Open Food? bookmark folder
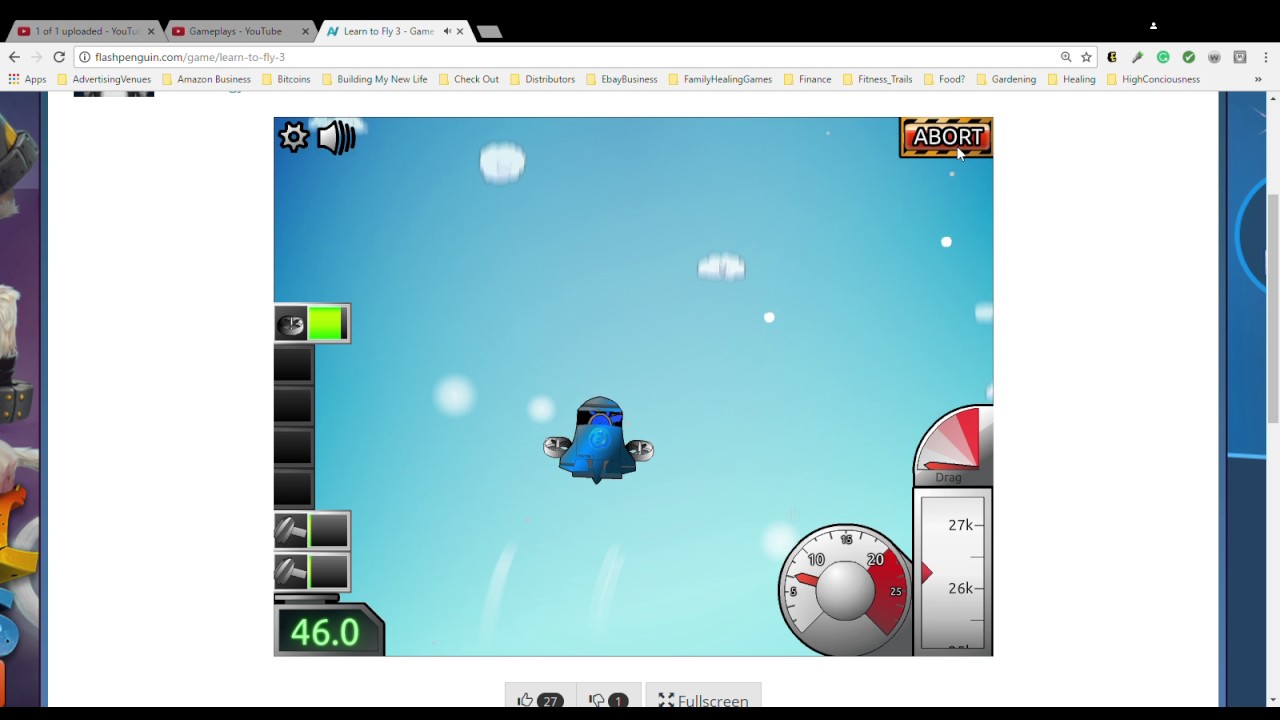Image resolution: width=1280 pixels, height=720 pixels. (944, 79)
